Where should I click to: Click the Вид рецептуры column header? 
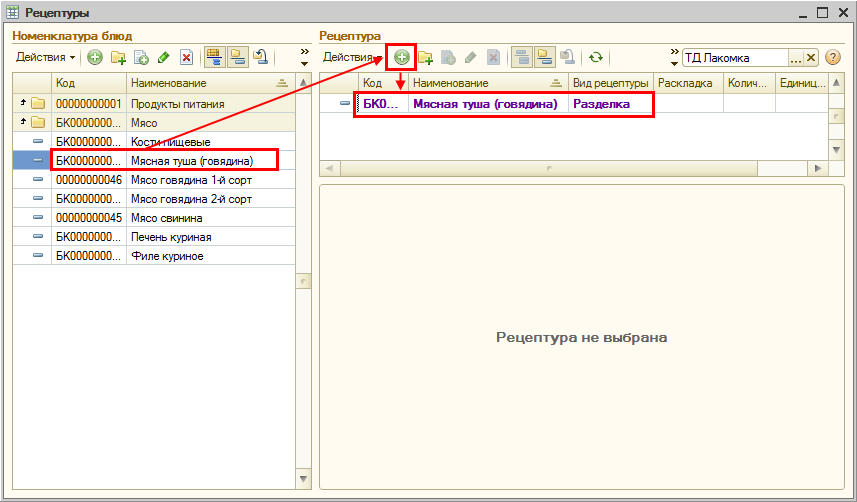tap(610, 83)
